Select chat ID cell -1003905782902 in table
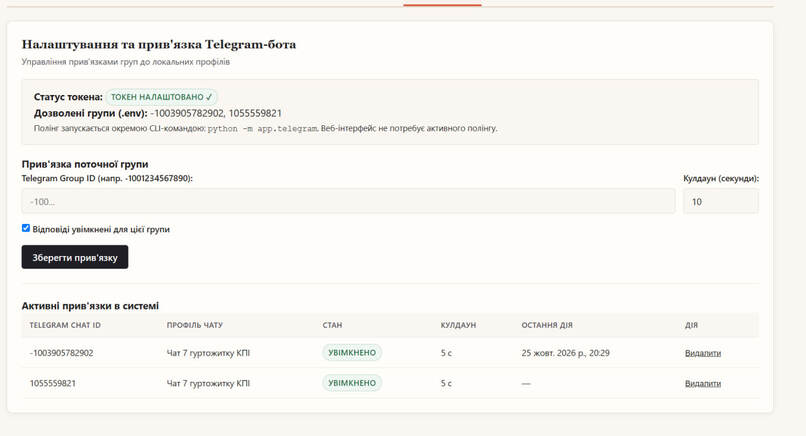 click(61, 353)
